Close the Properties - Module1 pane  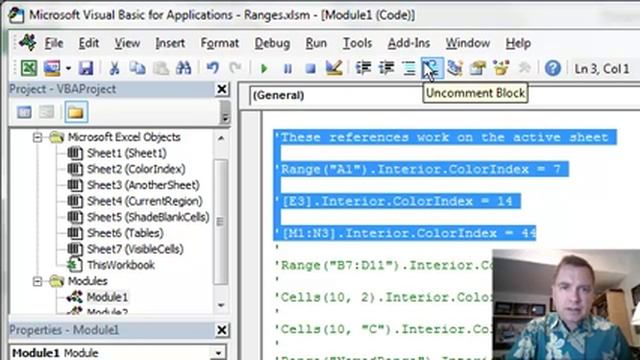pyautogui.click(x=222, y=330)
